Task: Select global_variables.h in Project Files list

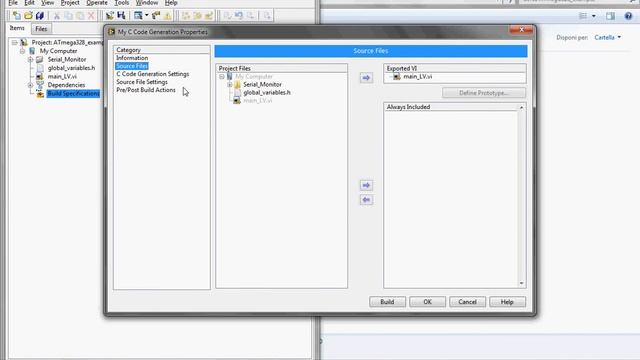Action: coord(267,93)
